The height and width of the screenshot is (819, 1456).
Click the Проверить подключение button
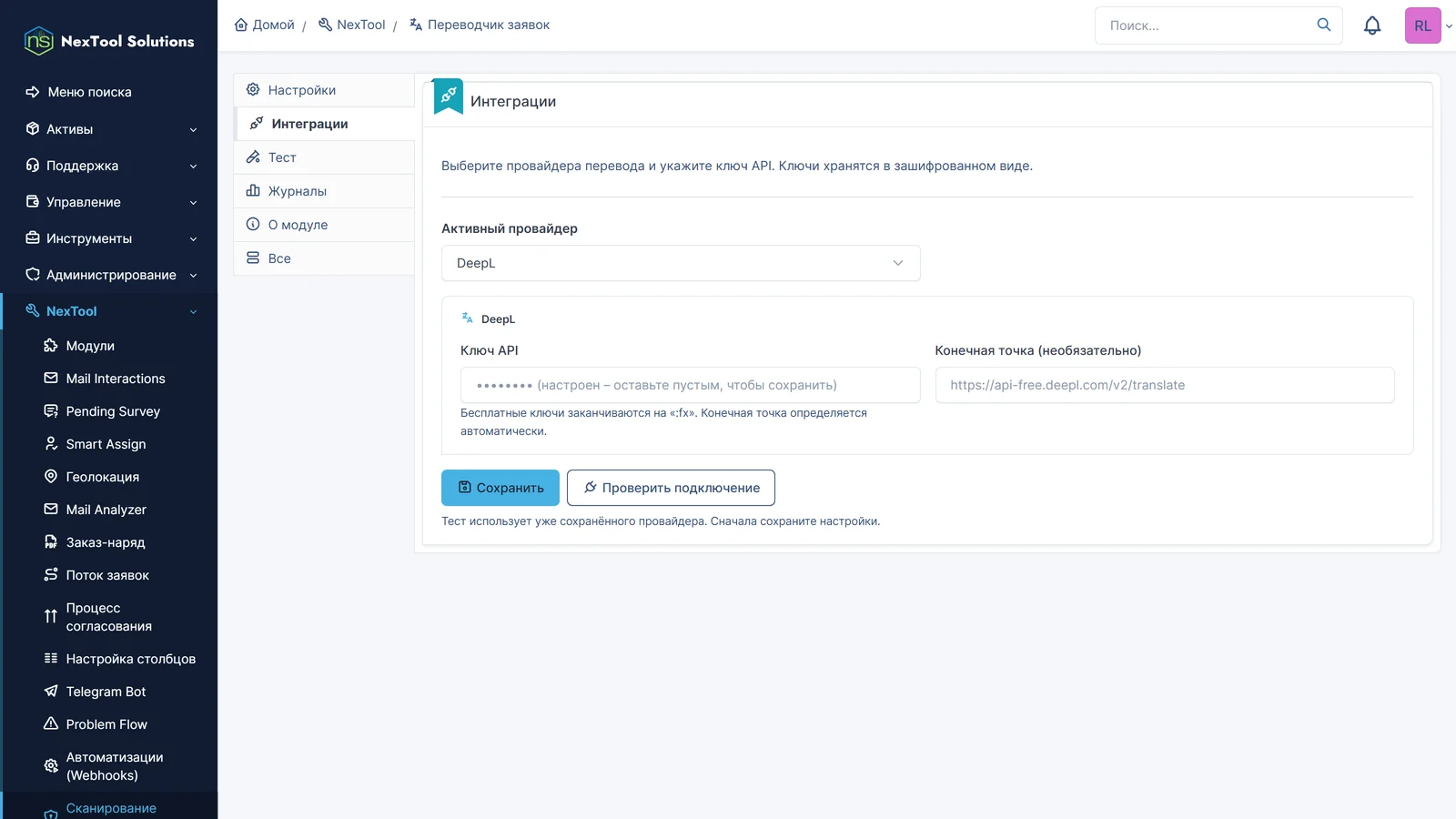671,488
